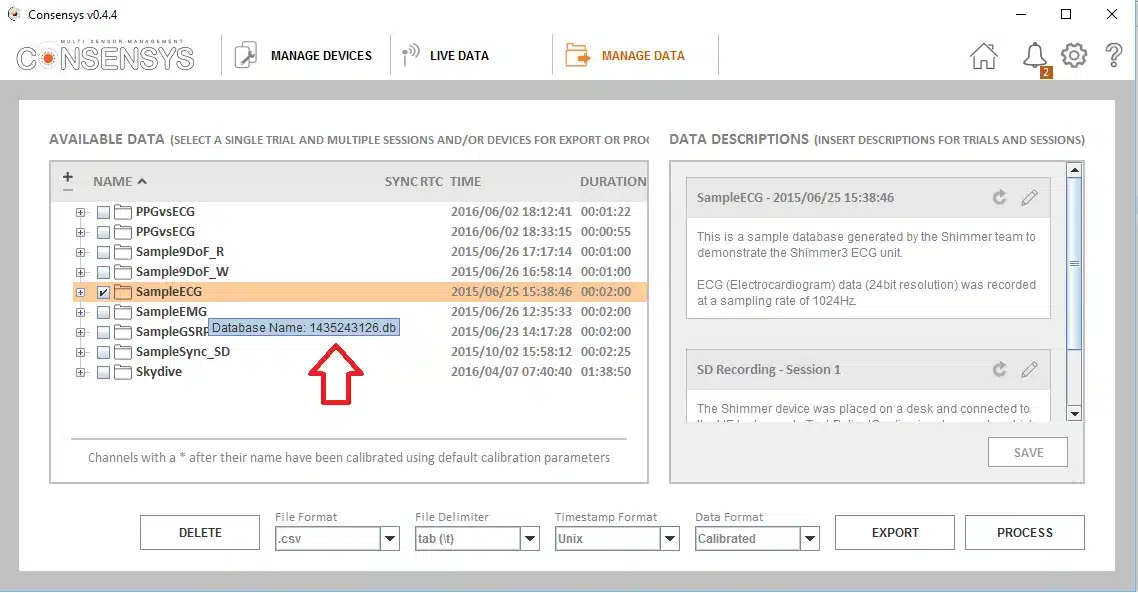Click the SampleGSRP folder icon

click(123, 332)
